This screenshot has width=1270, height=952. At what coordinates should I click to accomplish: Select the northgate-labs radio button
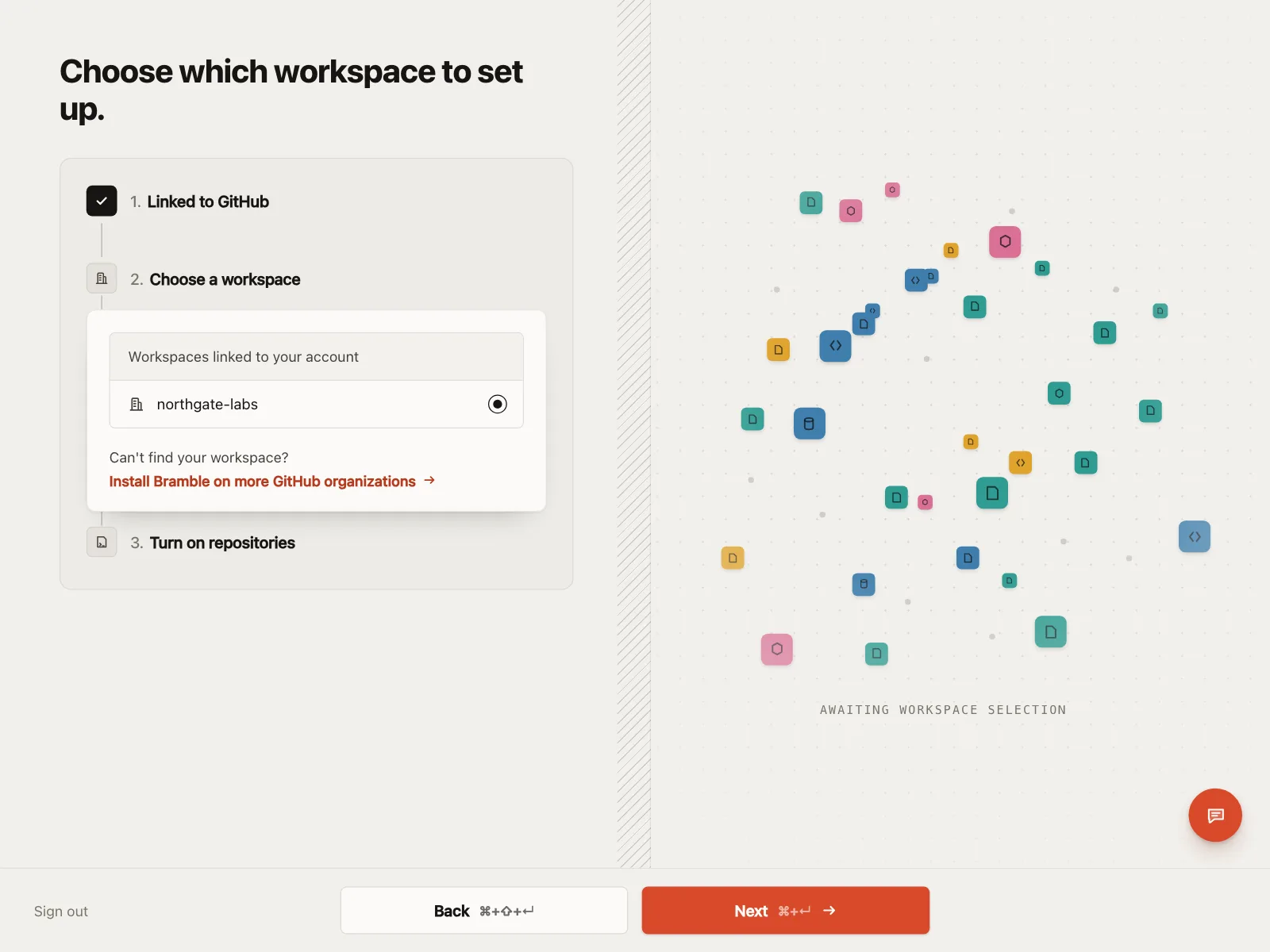coord(498,405)
